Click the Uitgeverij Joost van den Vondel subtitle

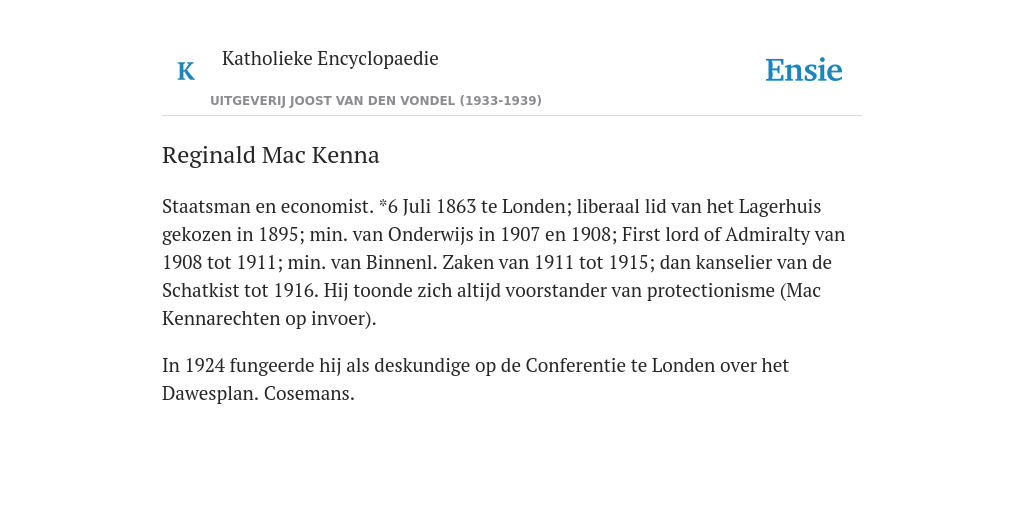pos(376,101)
